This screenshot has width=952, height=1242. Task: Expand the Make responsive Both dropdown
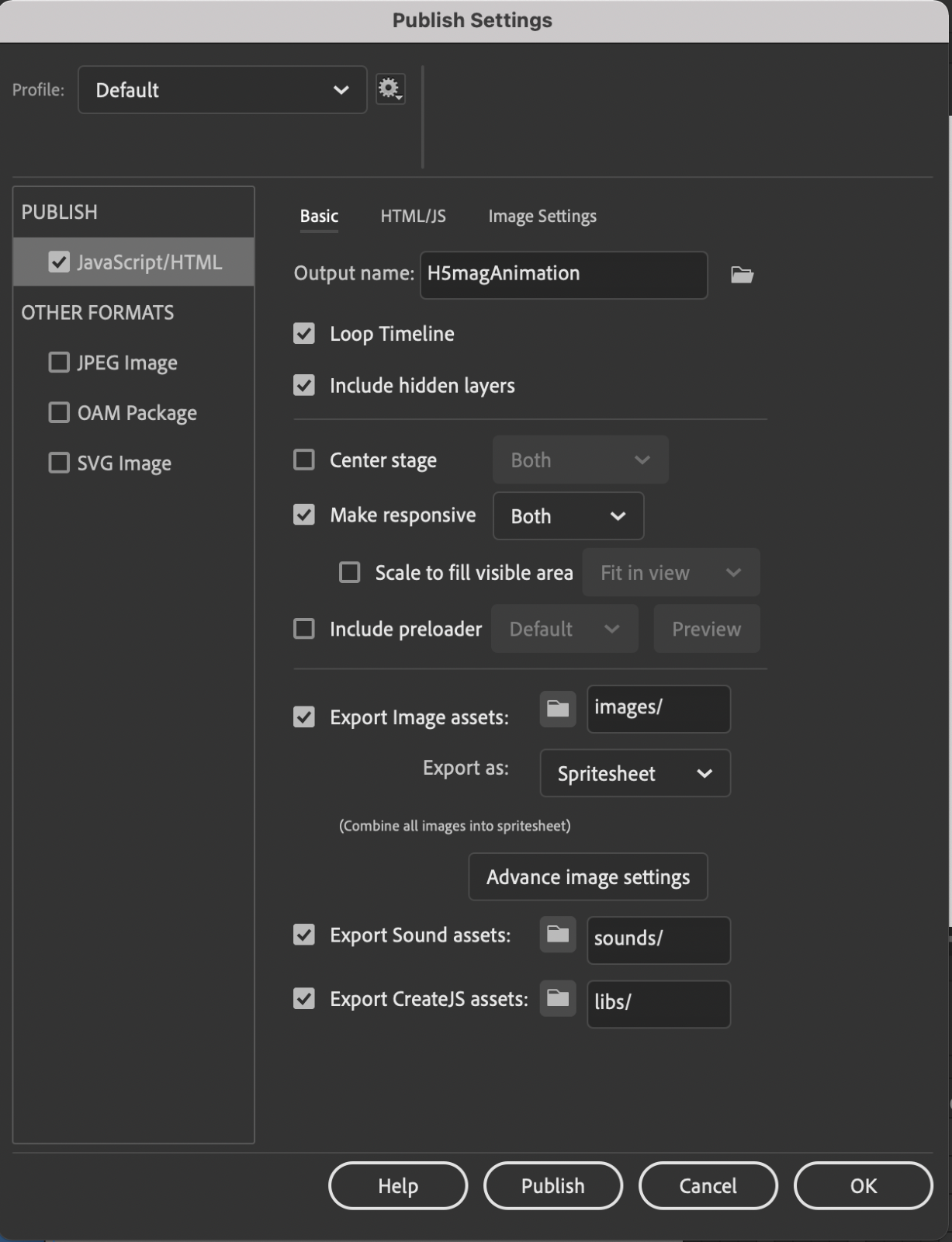568,516
